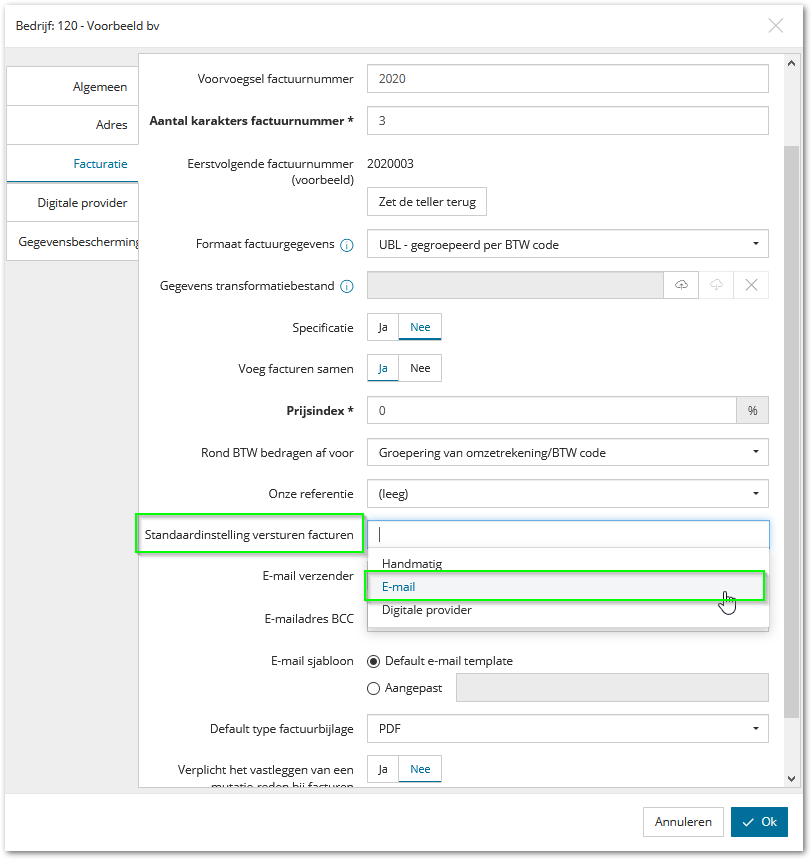
Task: Click info icon next to Formaat factuurgegevens
Action: (347, 245)
